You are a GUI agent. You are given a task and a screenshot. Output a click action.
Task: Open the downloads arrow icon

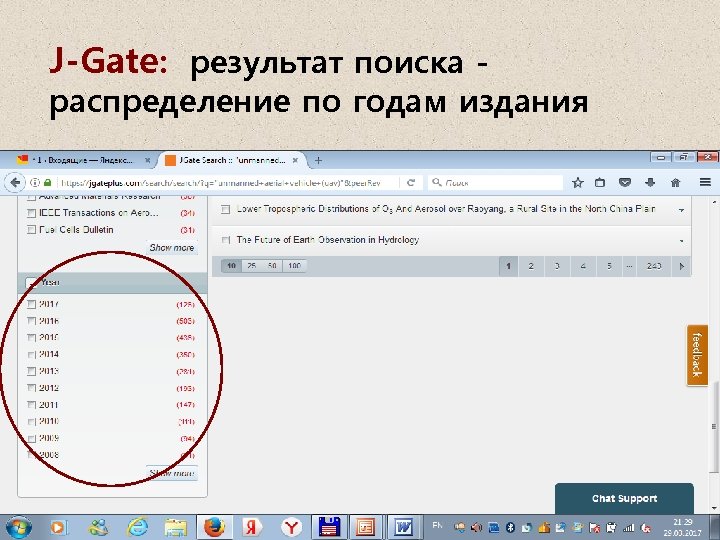[650, 182]
